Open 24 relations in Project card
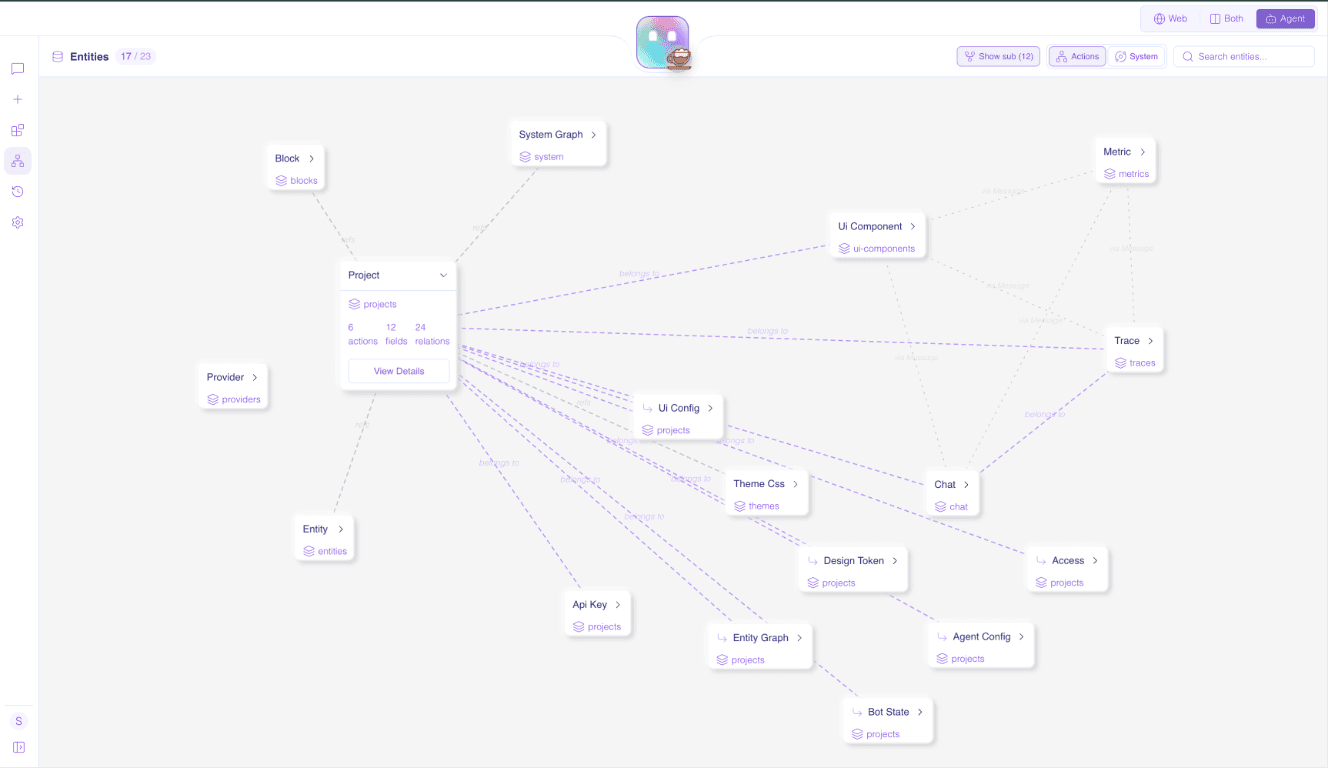Screen dimensions: 1328x768 (x=432, y=334)
